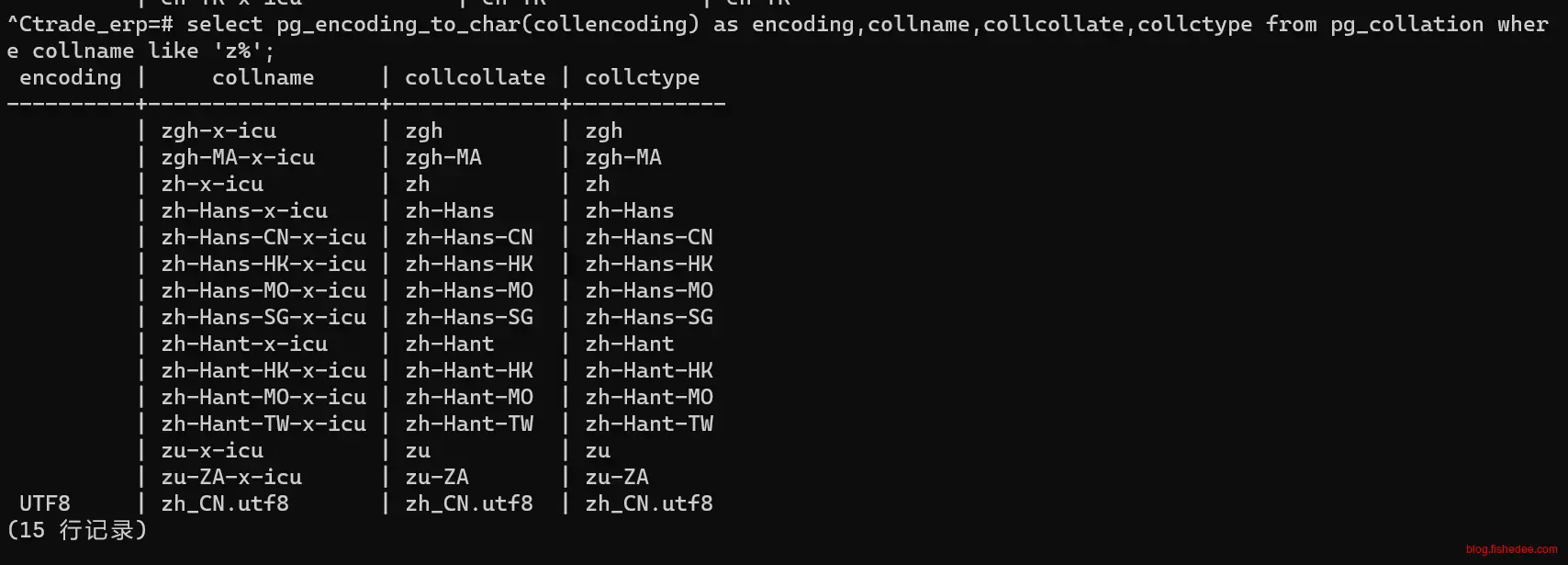Click the zu-ZA-x-icu collname entry
The image size is (1568, 565).
click(x=231, y=478)
